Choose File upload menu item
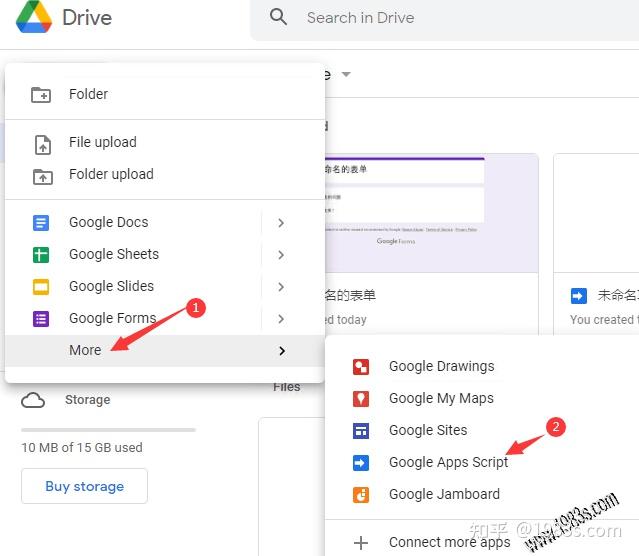Image resolution: width=639 pixels, height=556 pixels. click(165, 142)
